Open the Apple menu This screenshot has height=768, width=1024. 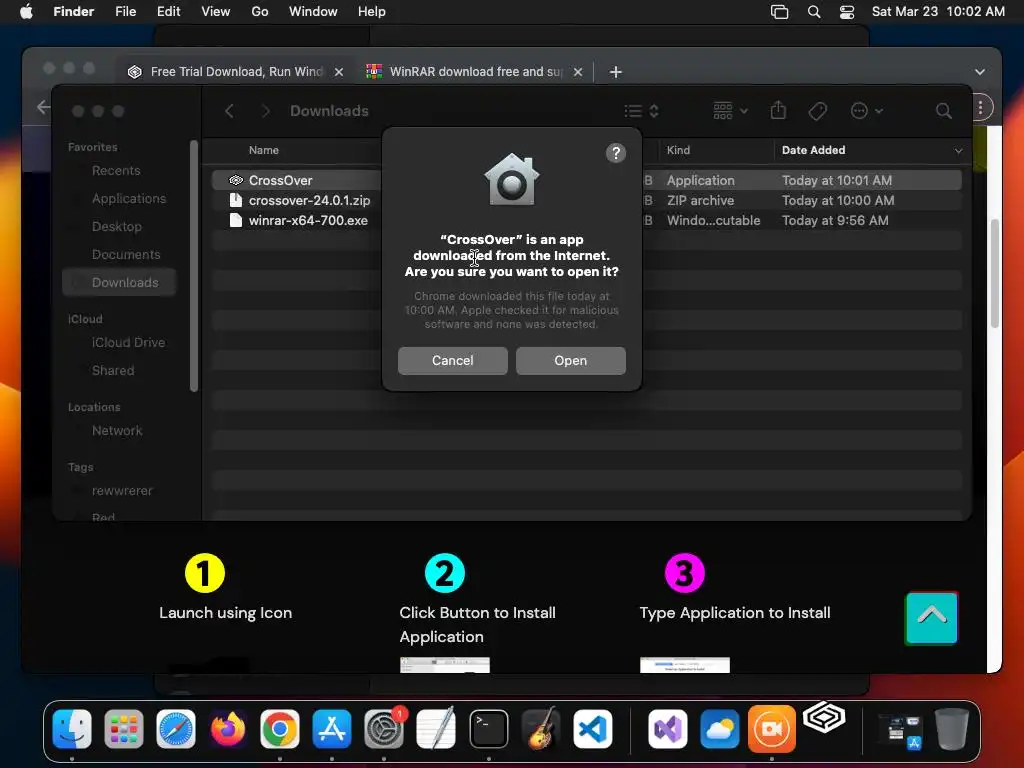[x=26, y=12]
